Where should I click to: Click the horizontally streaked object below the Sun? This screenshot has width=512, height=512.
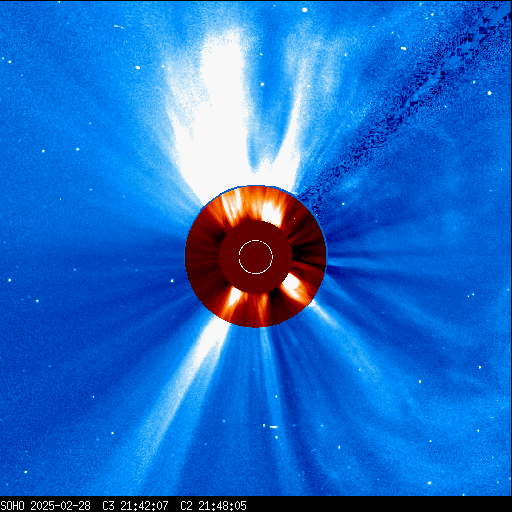pyautogui.click(x=273, y=427)
